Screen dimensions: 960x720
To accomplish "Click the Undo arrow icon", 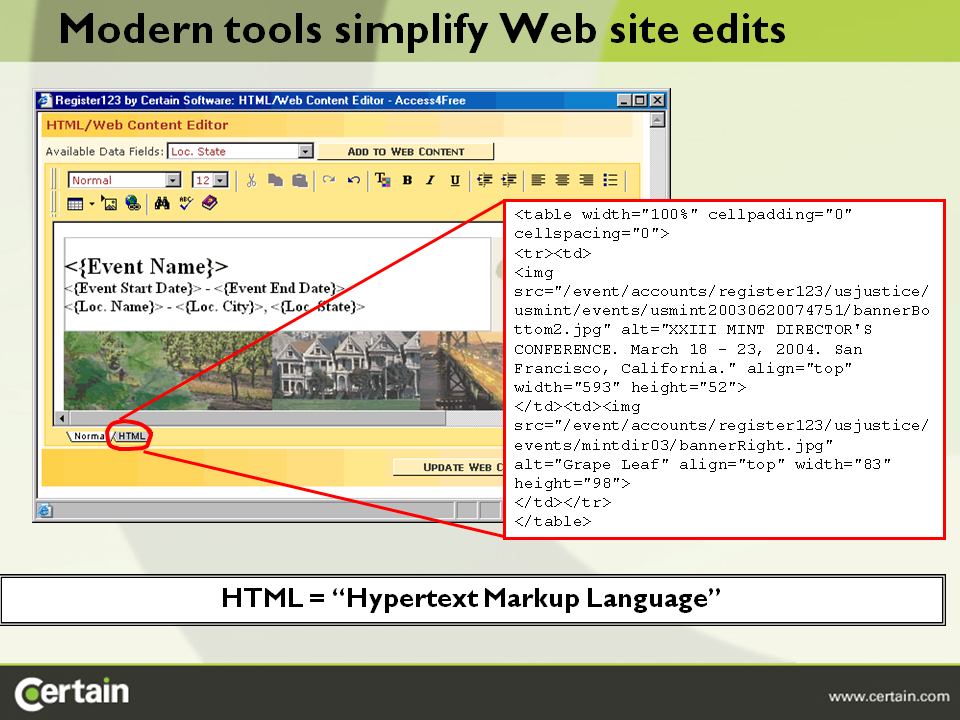I will 353,180.
